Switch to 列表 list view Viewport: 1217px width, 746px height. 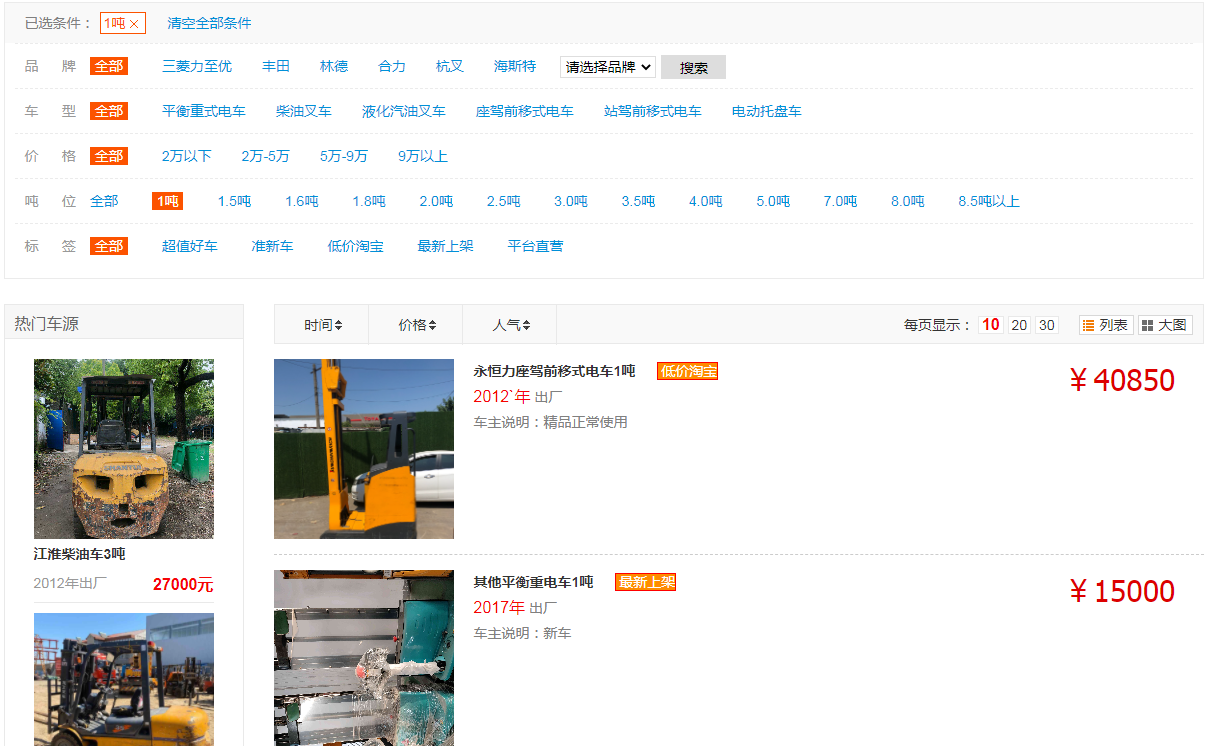[x=1106, y=325]
